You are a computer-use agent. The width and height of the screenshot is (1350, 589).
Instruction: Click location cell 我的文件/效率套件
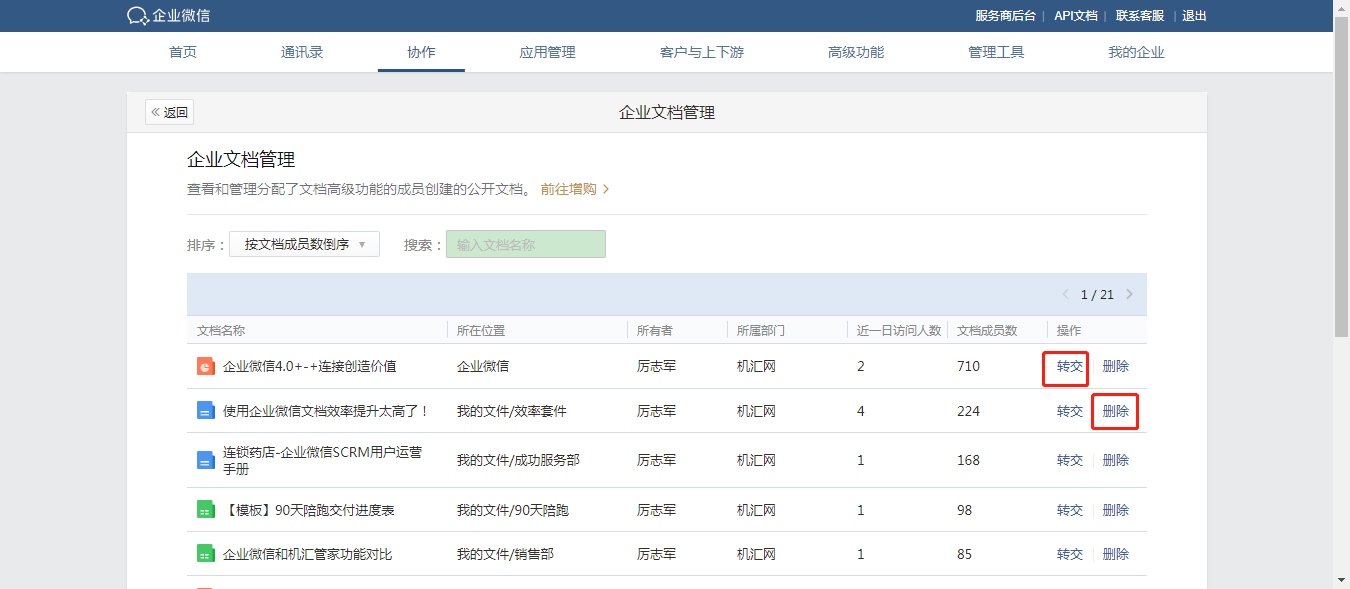(x=512, y=411)
